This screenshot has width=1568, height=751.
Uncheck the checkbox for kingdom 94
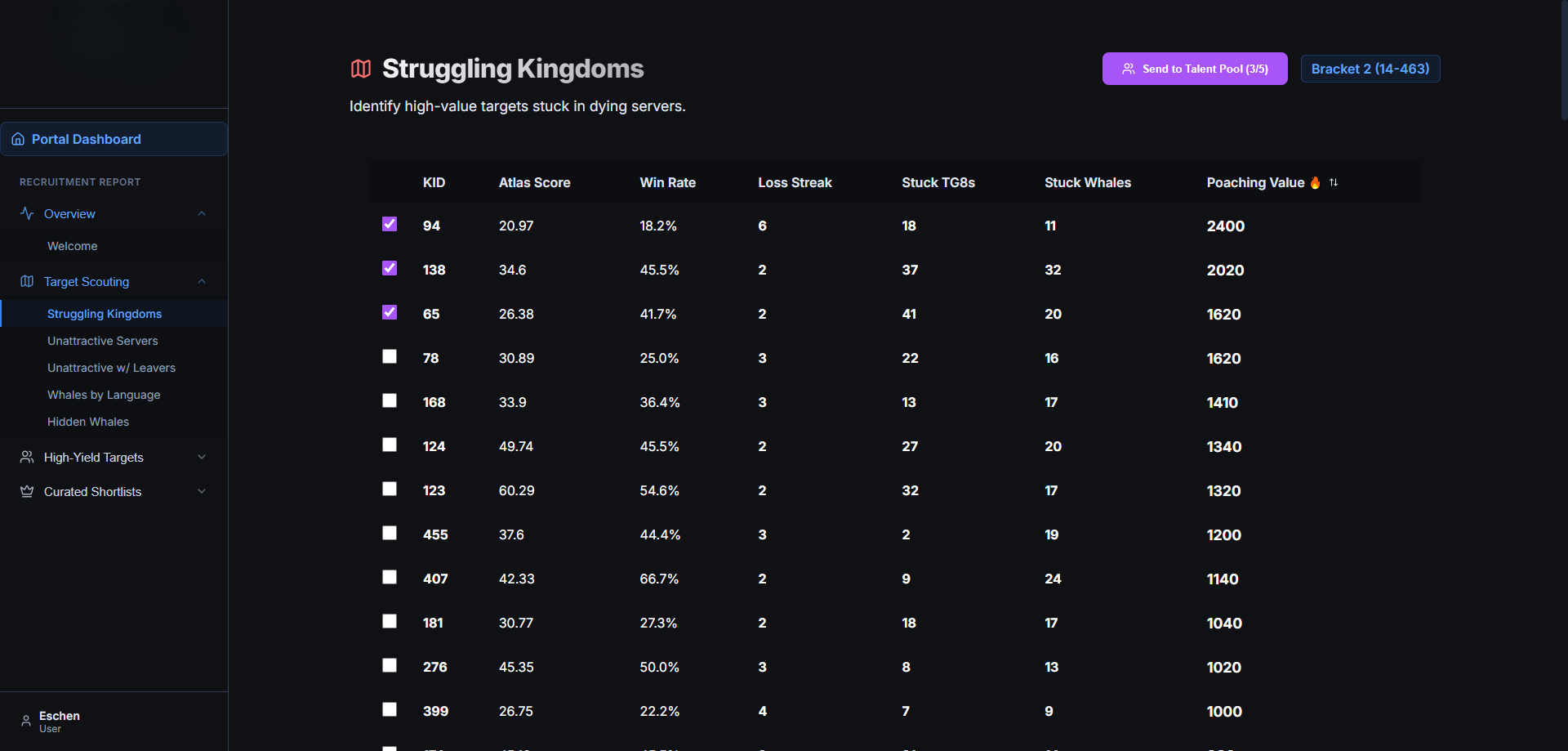pos(390,224)
